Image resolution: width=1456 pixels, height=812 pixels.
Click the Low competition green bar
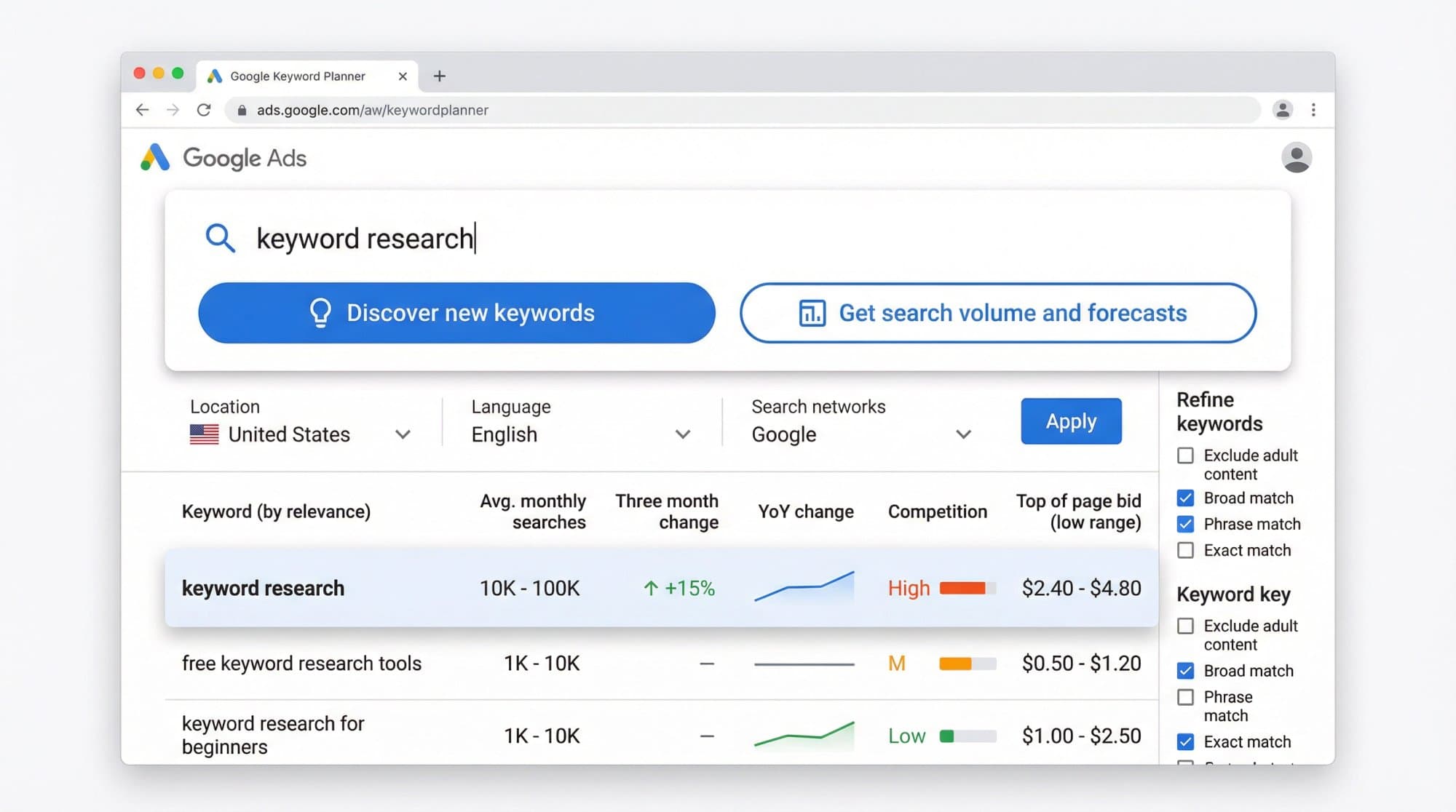click(x=967, y=736)
